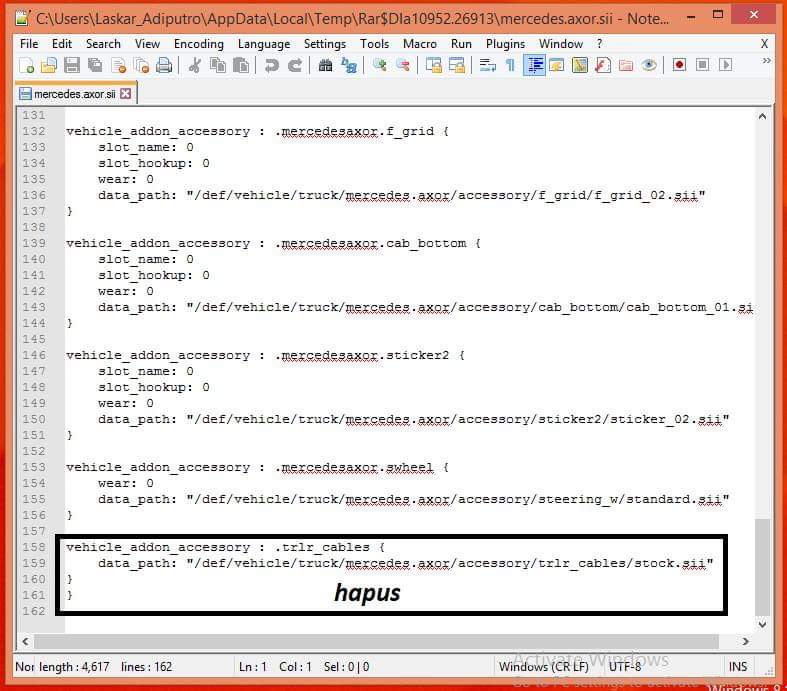Viewport: 787px width, 691px height.
Task: Save the file with the floppy icon
Action: (72, 65)
